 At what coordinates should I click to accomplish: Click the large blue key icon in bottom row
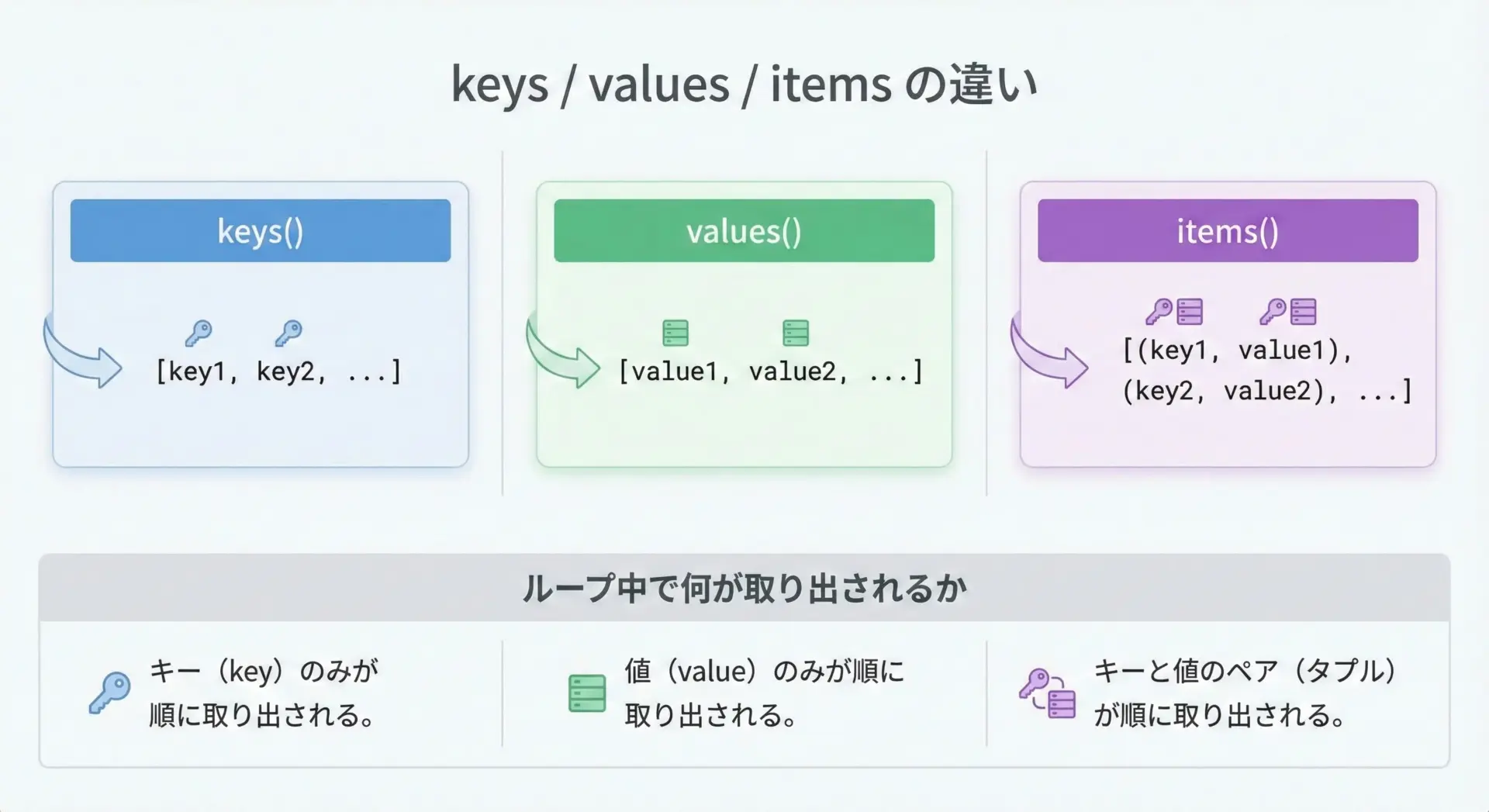click(109, 693)
